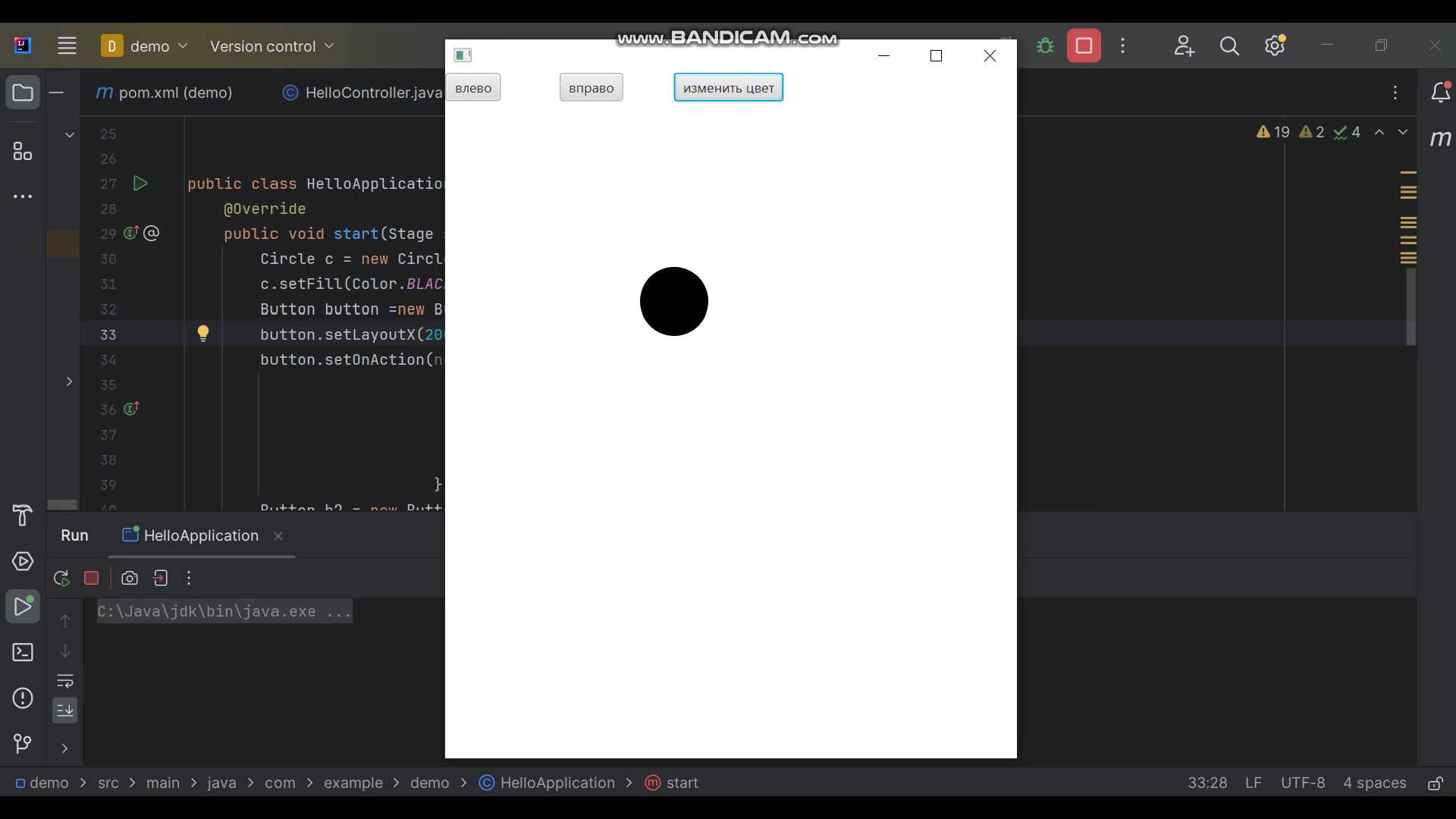
Task: Toggle scroll to end in Run console
Action: click(x=65, y=711)
